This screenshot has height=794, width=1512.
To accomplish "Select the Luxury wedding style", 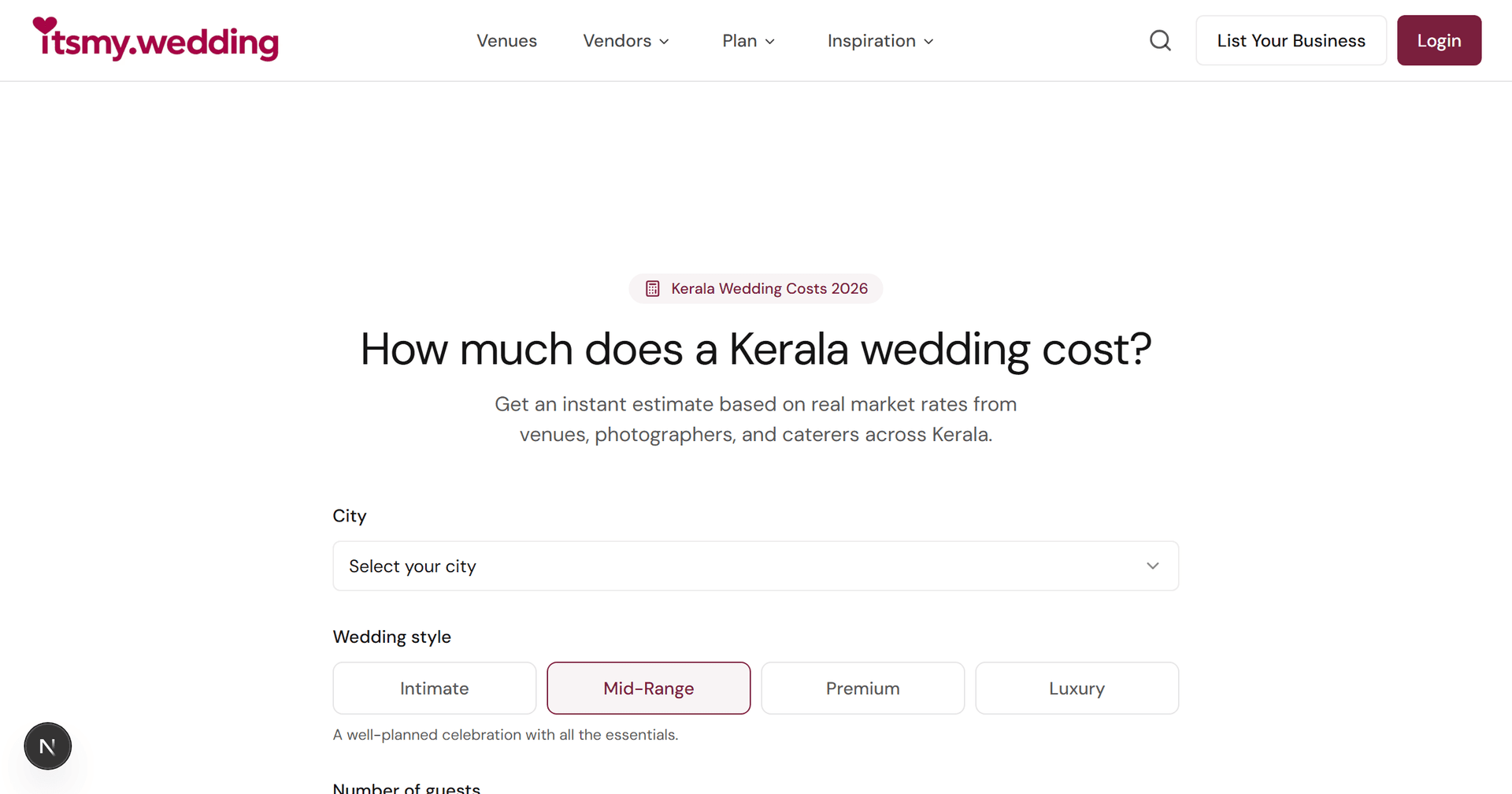I will (1077, 688).
